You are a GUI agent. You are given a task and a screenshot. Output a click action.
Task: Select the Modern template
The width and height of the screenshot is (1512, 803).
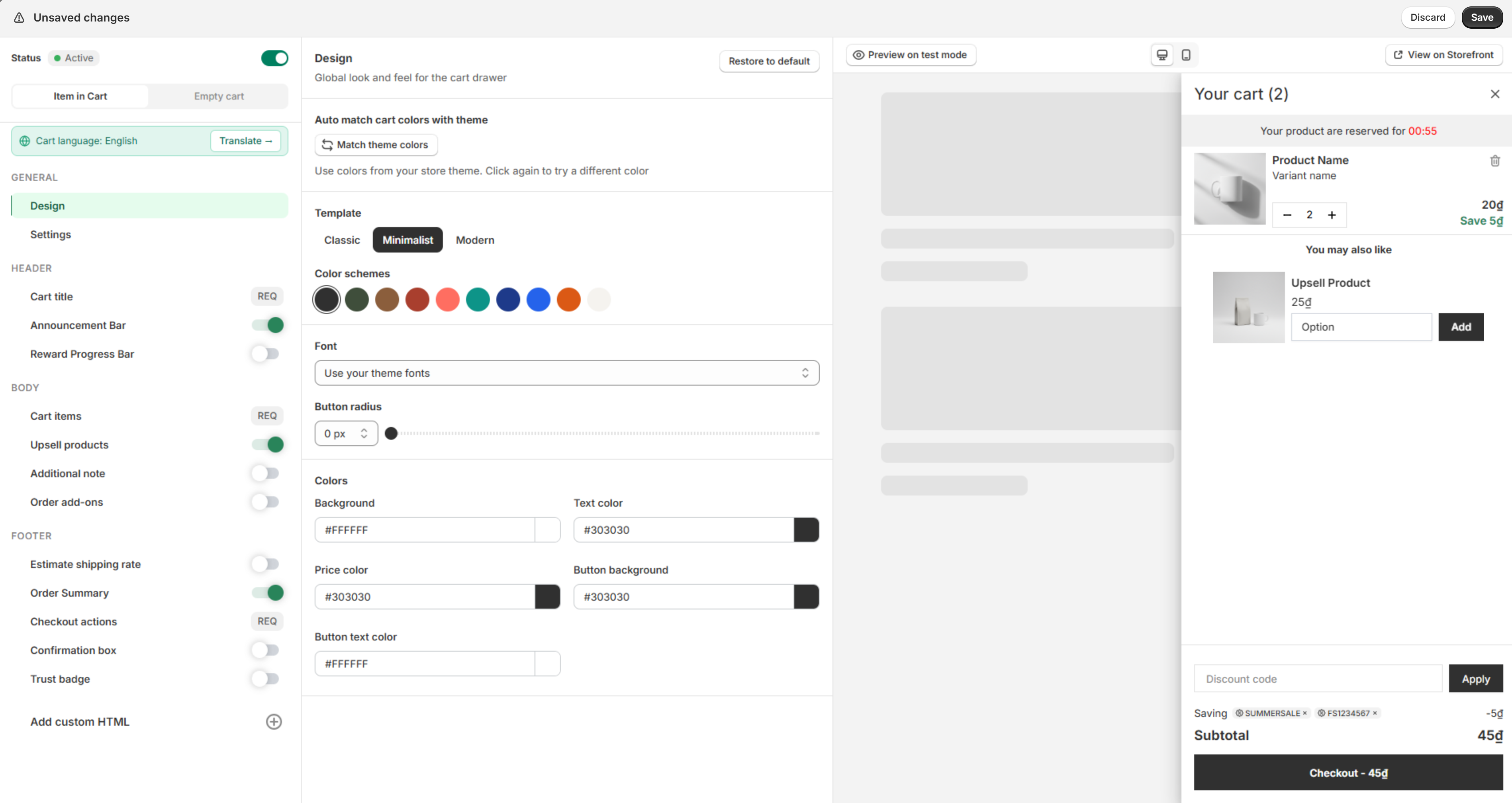(x=475, y=240)
